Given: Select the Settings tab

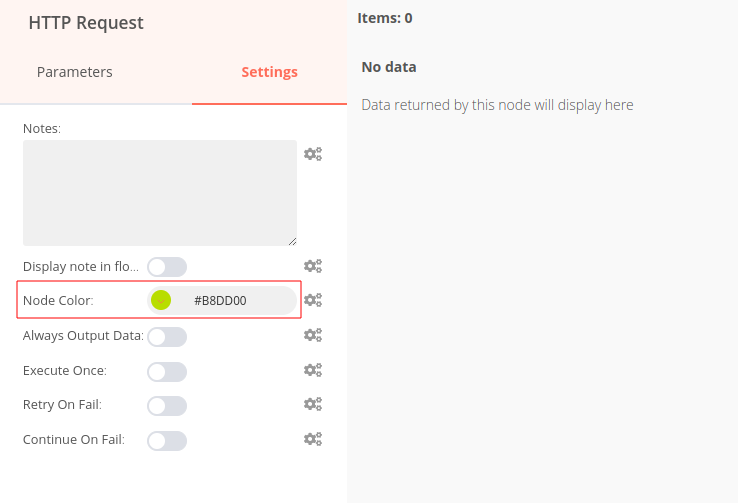Looking at the screenshot, I should click(269, 72).
